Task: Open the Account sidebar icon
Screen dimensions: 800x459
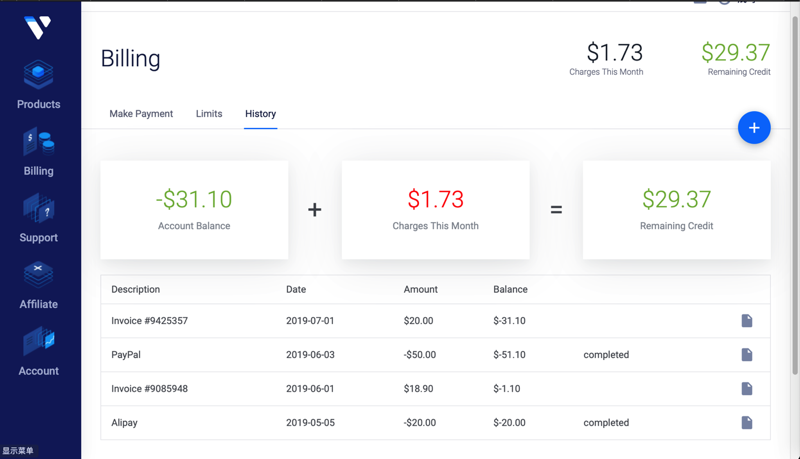Action: (x=38, y=342)
